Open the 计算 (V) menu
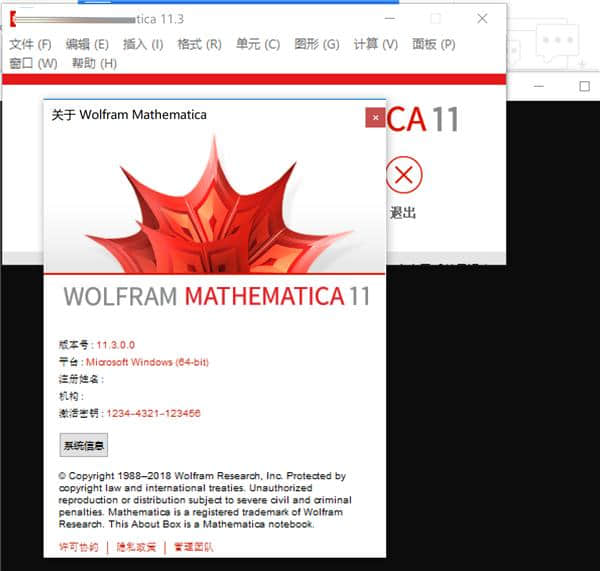Viewport: 600px width, 571px height. coord(375,44)
